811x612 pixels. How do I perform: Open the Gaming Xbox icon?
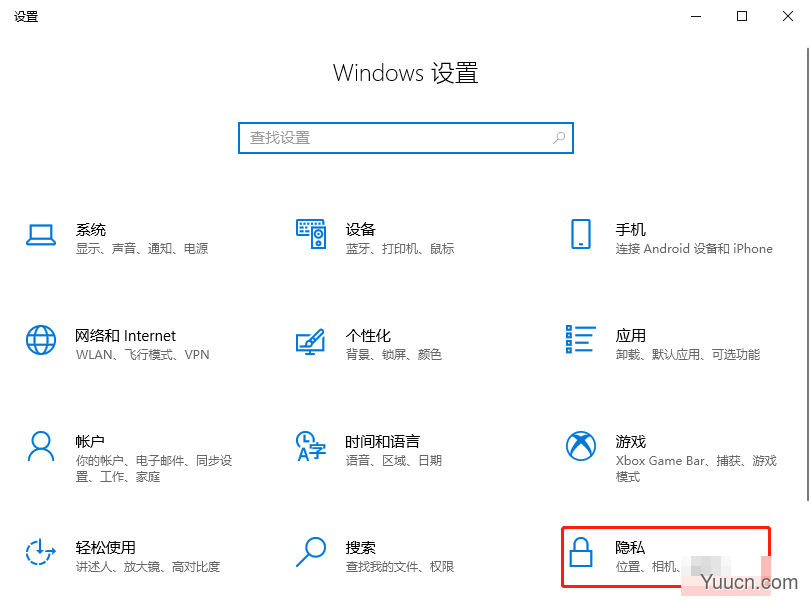click(x=581, y=446)
